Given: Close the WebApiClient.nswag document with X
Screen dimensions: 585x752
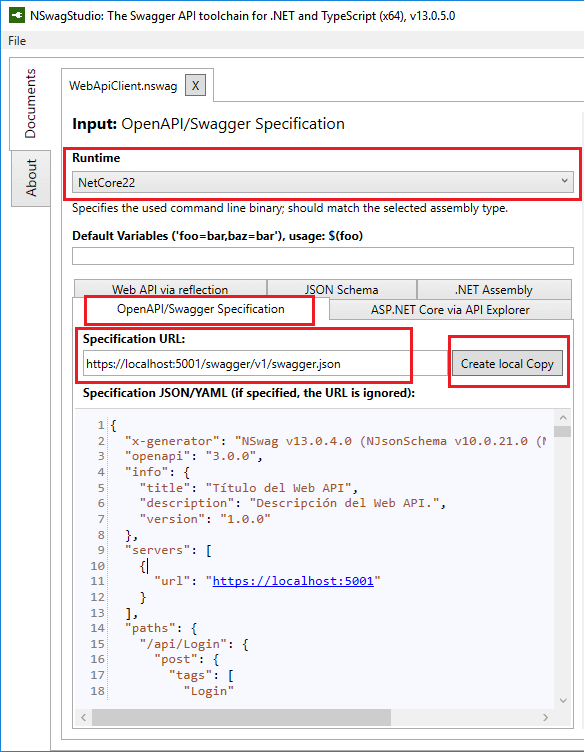Looking at the screenshot, I should pos(195,85).
